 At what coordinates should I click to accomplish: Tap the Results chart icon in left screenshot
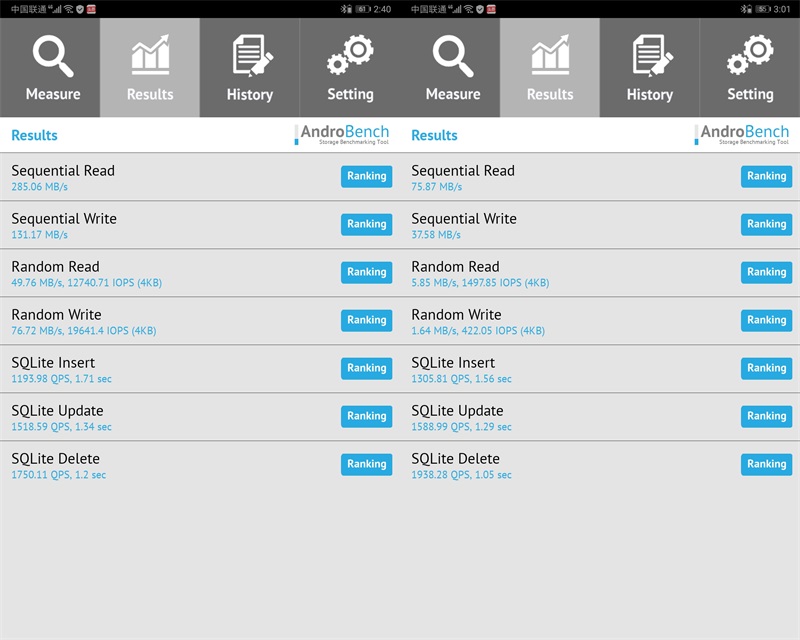tap(150, 58)
